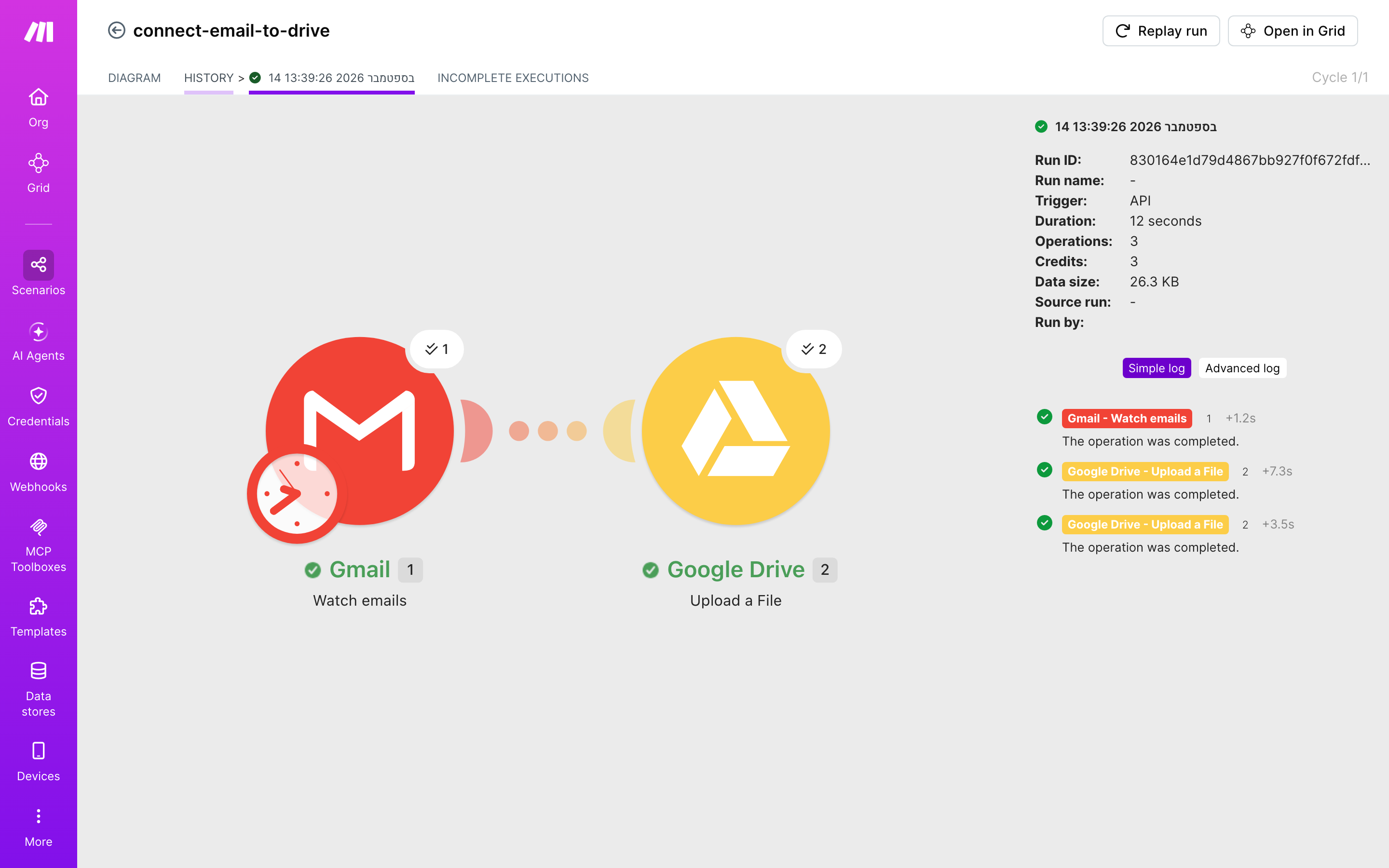
Task: Go to Scenarios in the sidebar
Action: coord(39,273)
